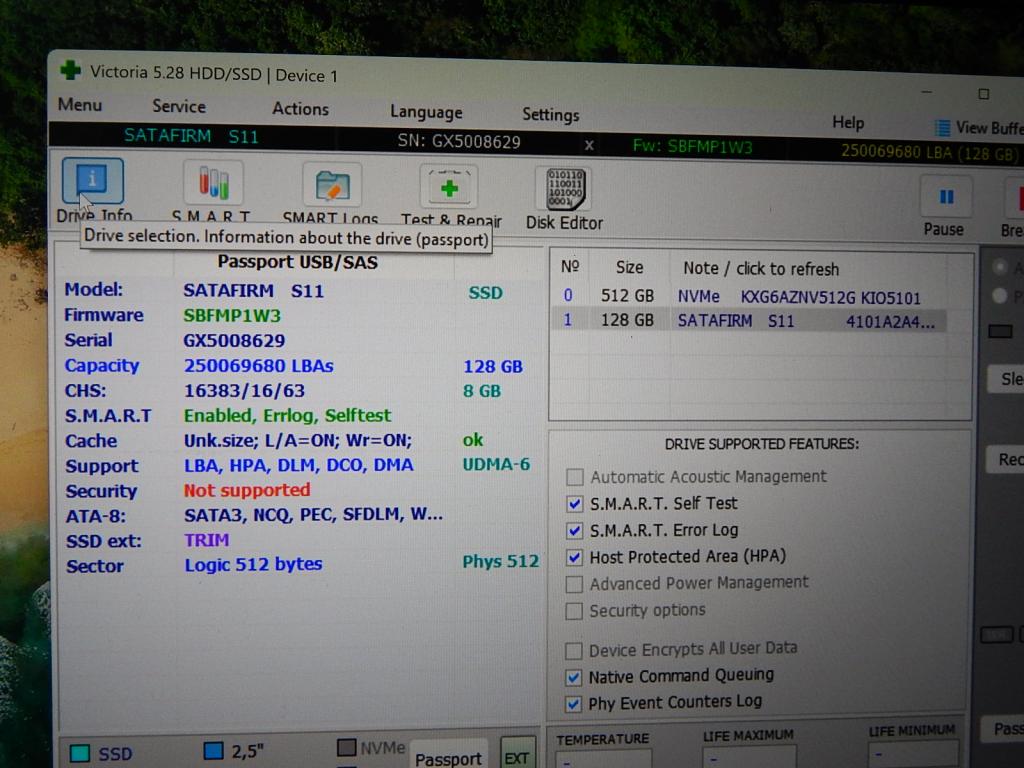Toggle S.M.A.R.T. Self Test checkbox
The width and height of the screenshot is (1024, 768).
(575, 504)
